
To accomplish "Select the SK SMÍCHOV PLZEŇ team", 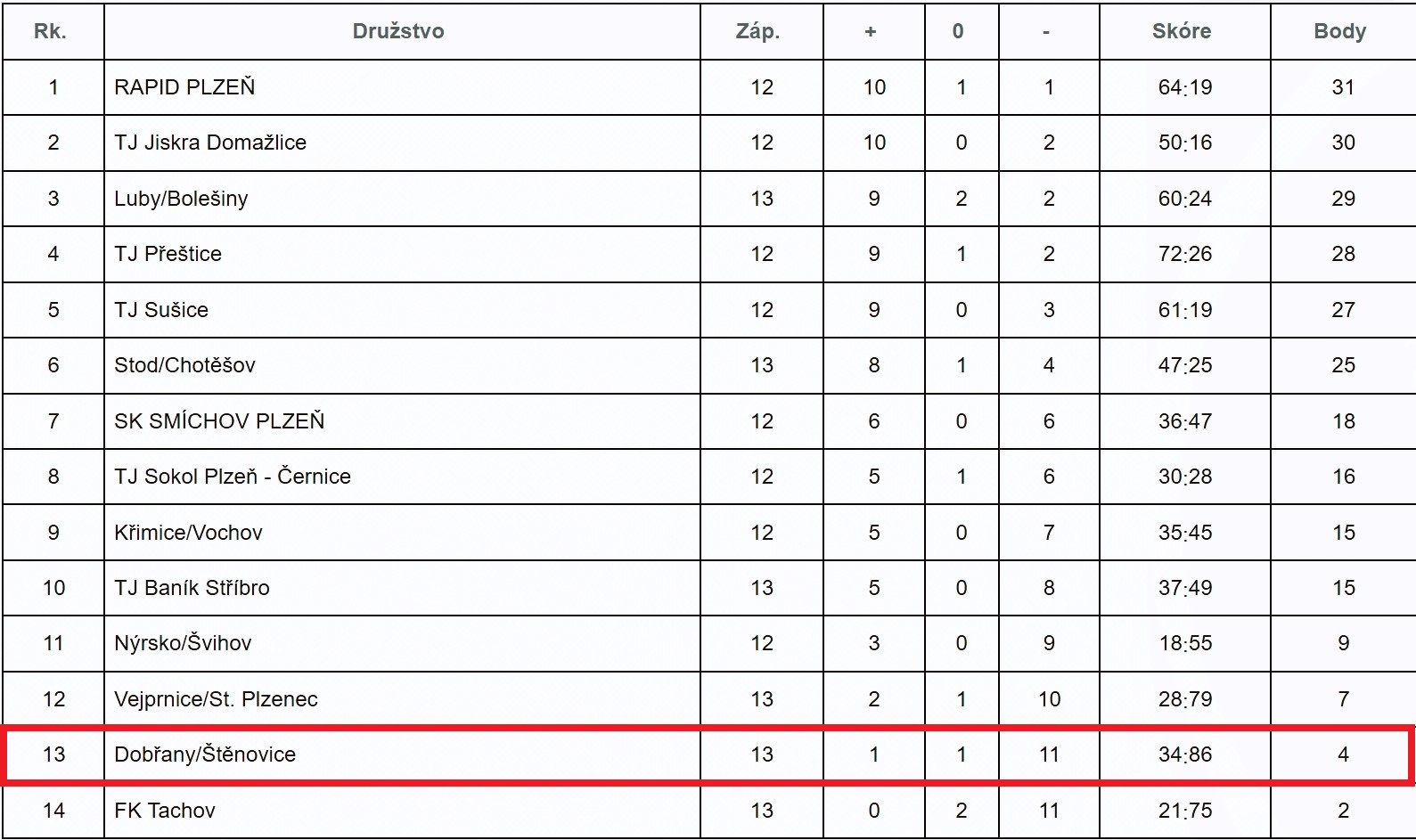I will (x=219, y=421).
